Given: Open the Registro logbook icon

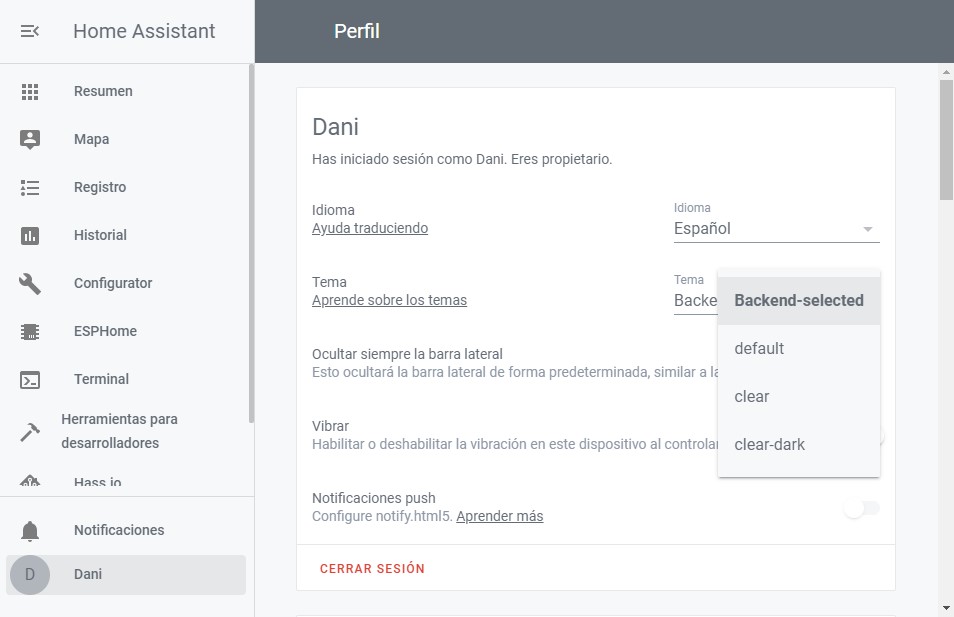Looking at the screenshot, I should (30, 187).
